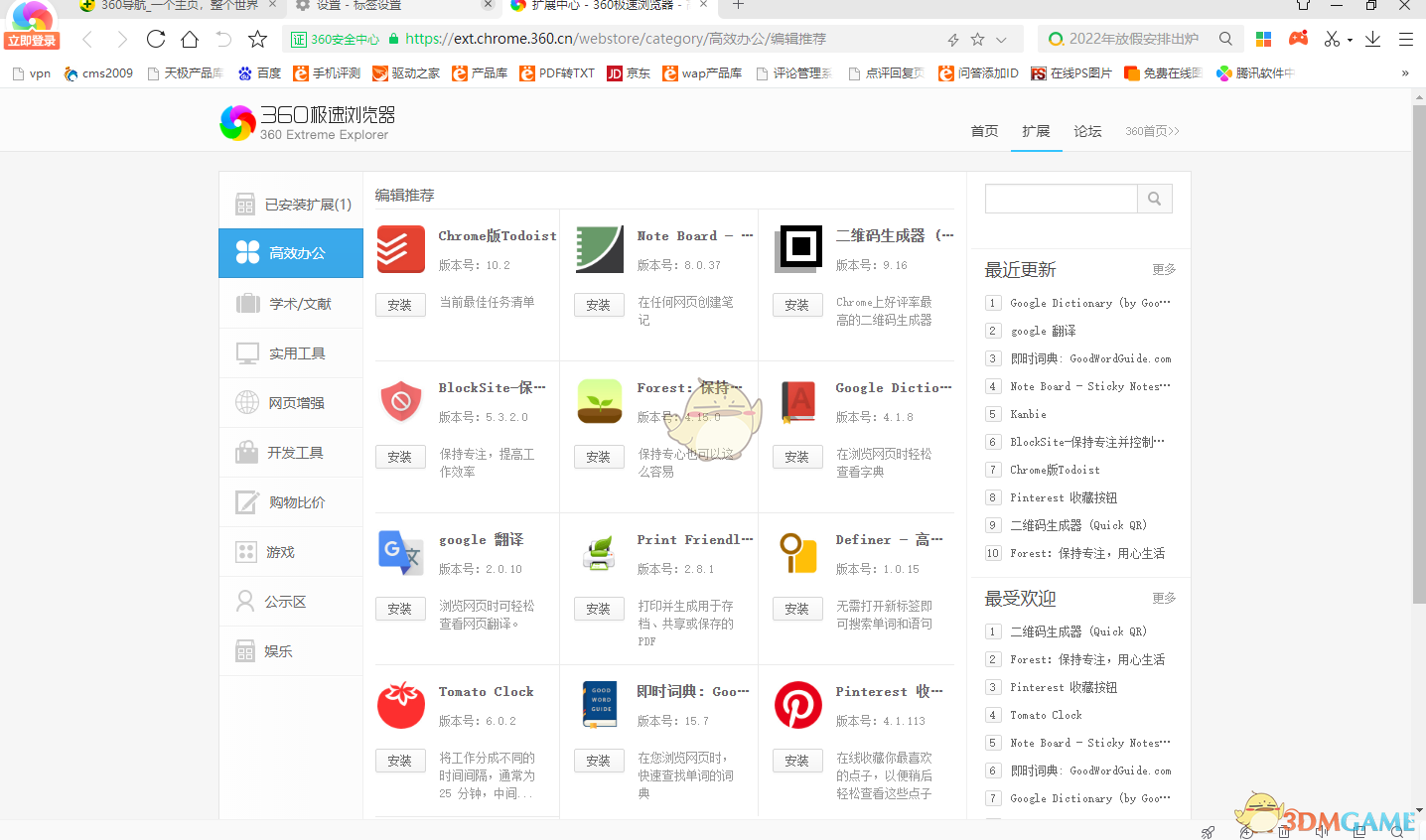Click the colorful apps grid icon

click(x=1263, y=38)
